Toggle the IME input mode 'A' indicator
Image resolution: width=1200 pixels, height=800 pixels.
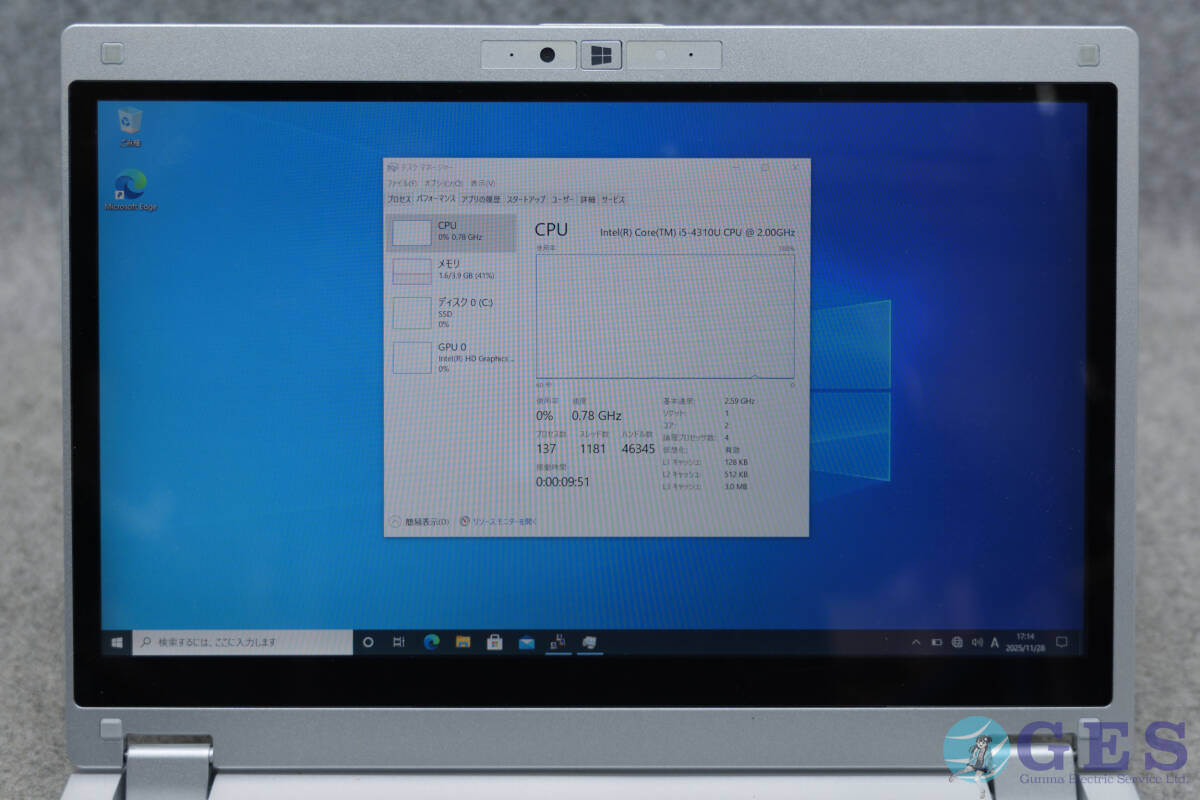[995, 642]
